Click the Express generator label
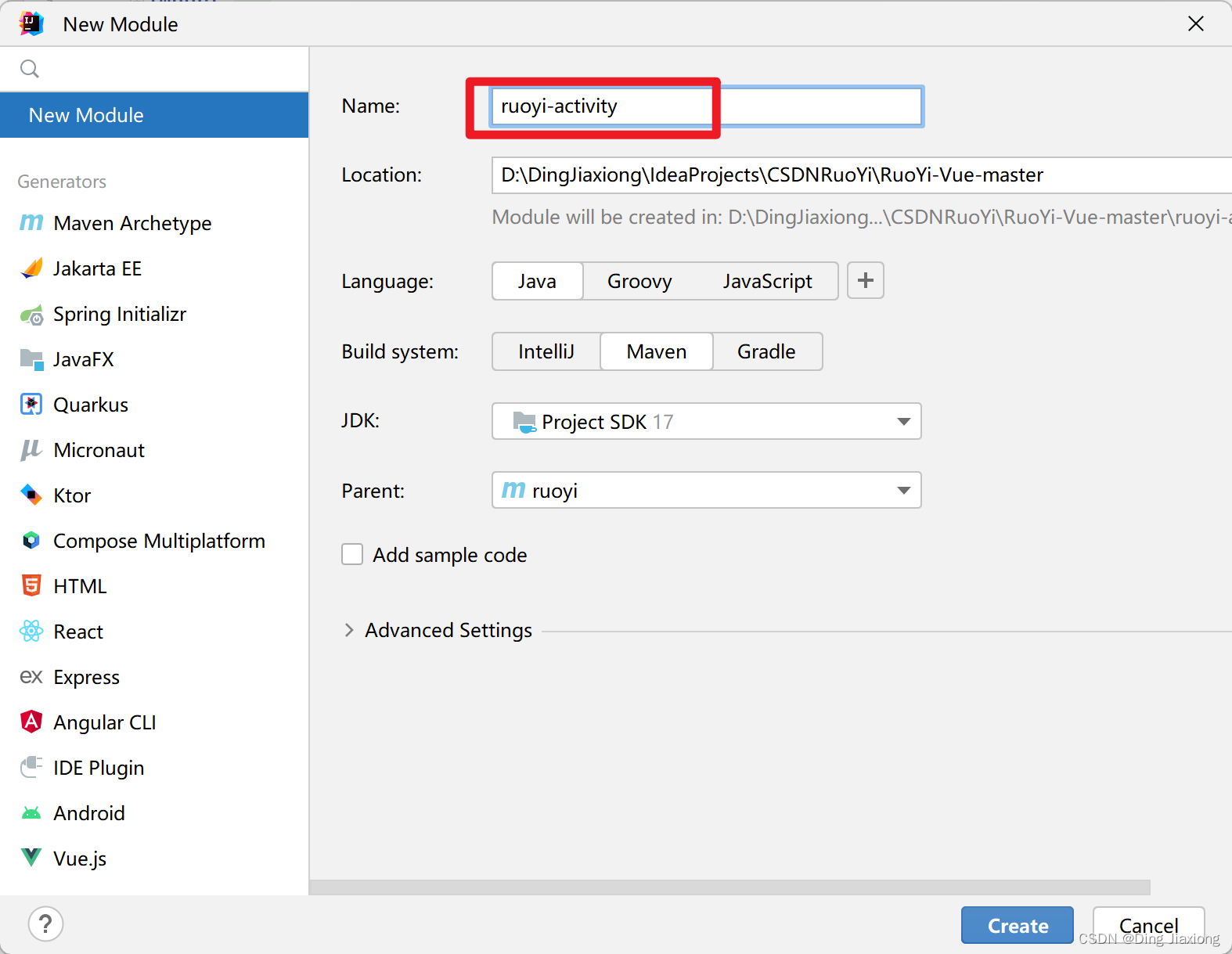Image resolution: width=1232 pixels, height=954 pixels. 86,678
